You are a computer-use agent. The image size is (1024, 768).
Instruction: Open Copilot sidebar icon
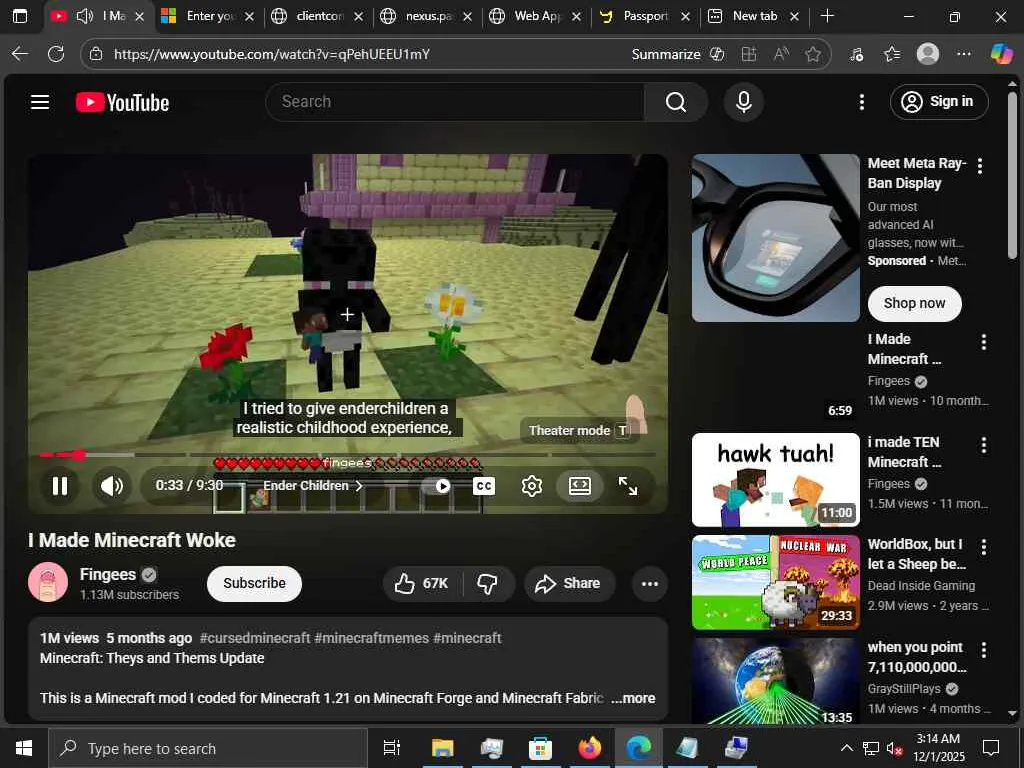[x=1000, y=54]
